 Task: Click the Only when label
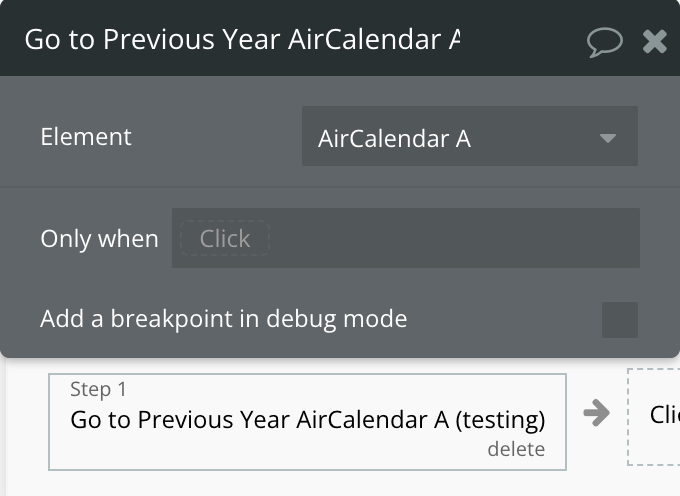pyautogui.click(x=99, y=238)
